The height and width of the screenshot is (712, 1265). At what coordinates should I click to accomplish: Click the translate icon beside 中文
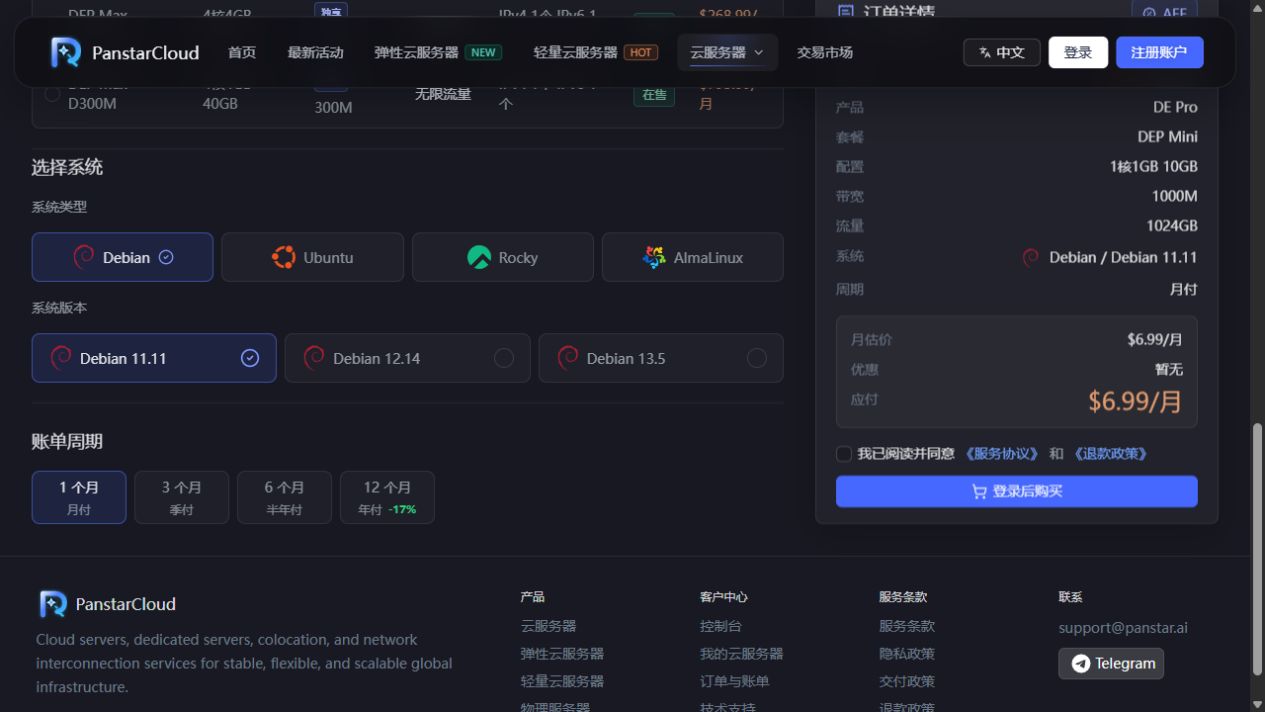(x=985, y=52)
